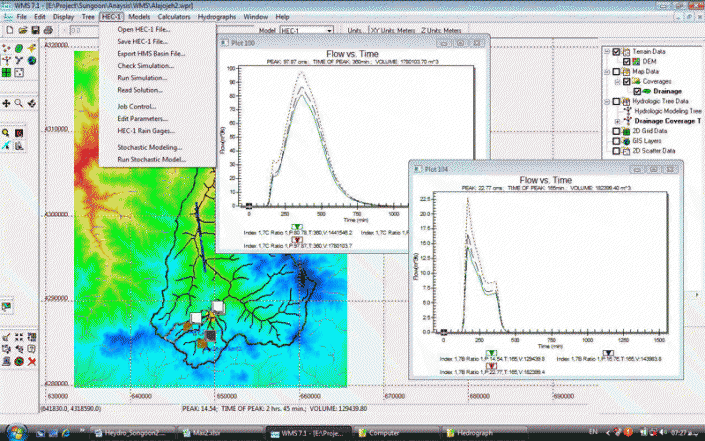Screen dimensions: 705x441
Task: Open Windows Start button
Action: pos(17,433)
